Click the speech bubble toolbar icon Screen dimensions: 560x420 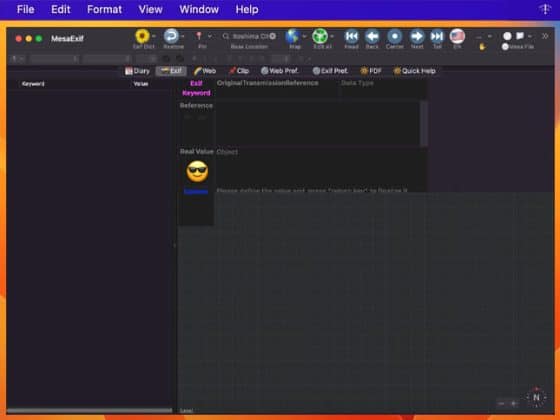(x=520, y=36)
